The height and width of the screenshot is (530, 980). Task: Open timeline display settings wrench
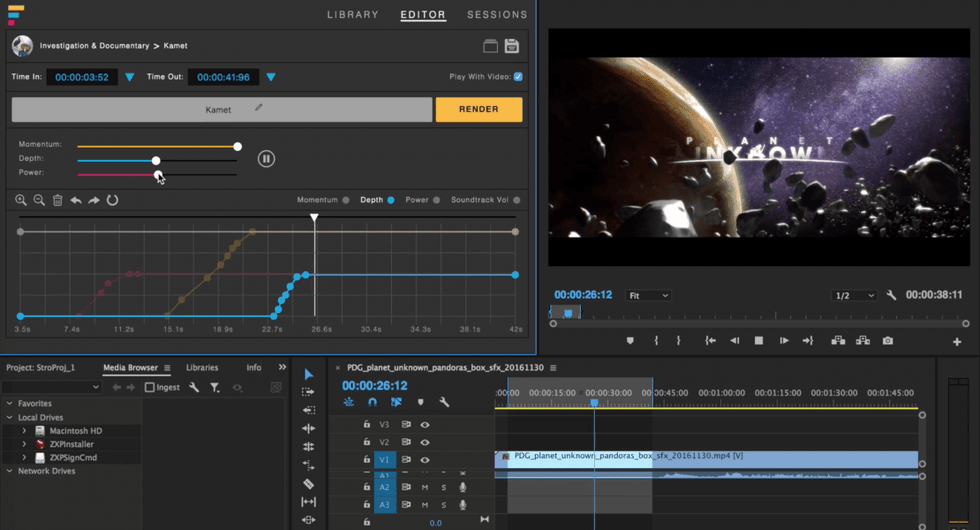[444, 402]
